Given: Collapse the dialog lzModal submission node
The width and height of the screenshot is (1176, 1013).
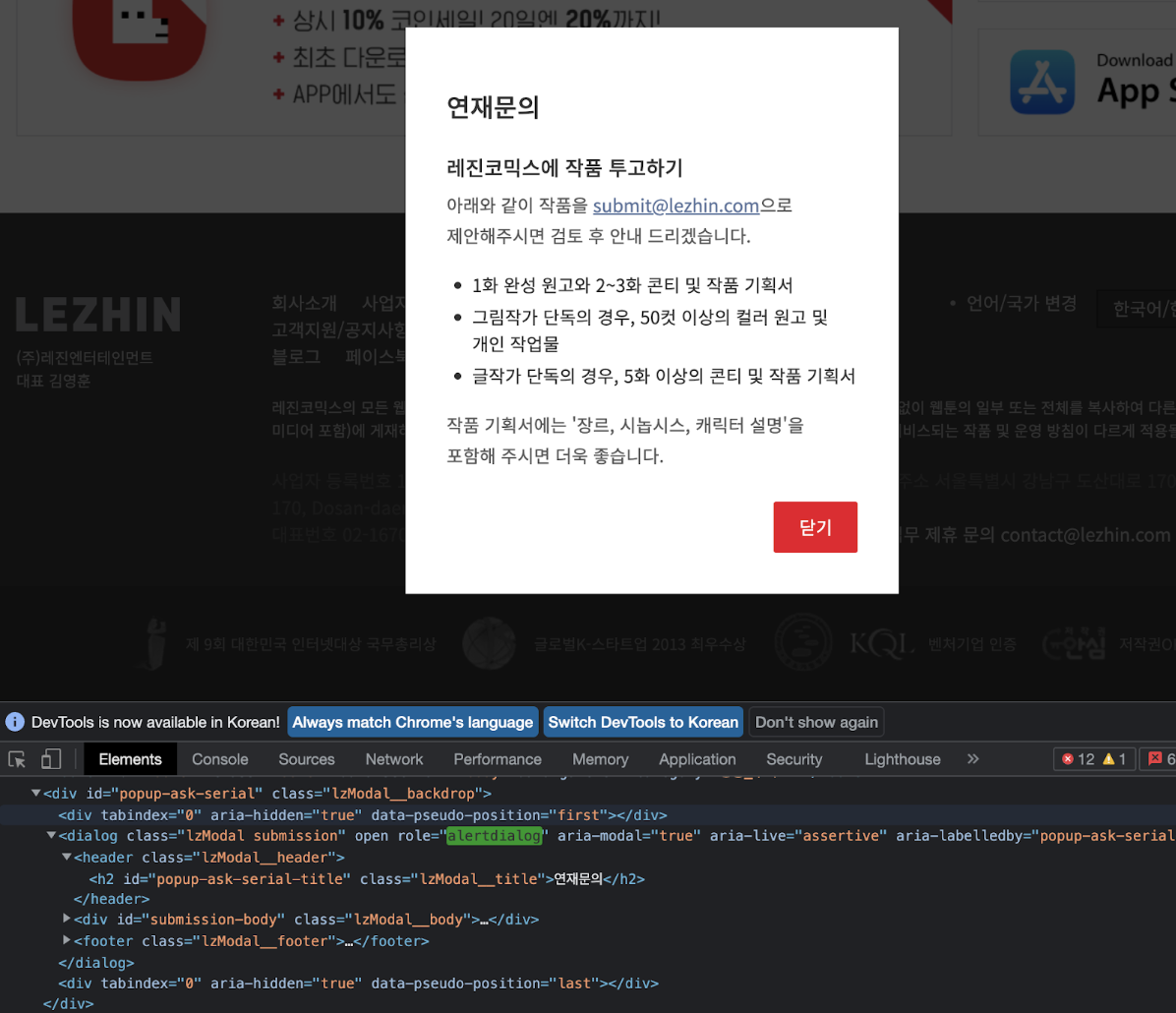Looking at the screenshot, I should click(51, 835).
